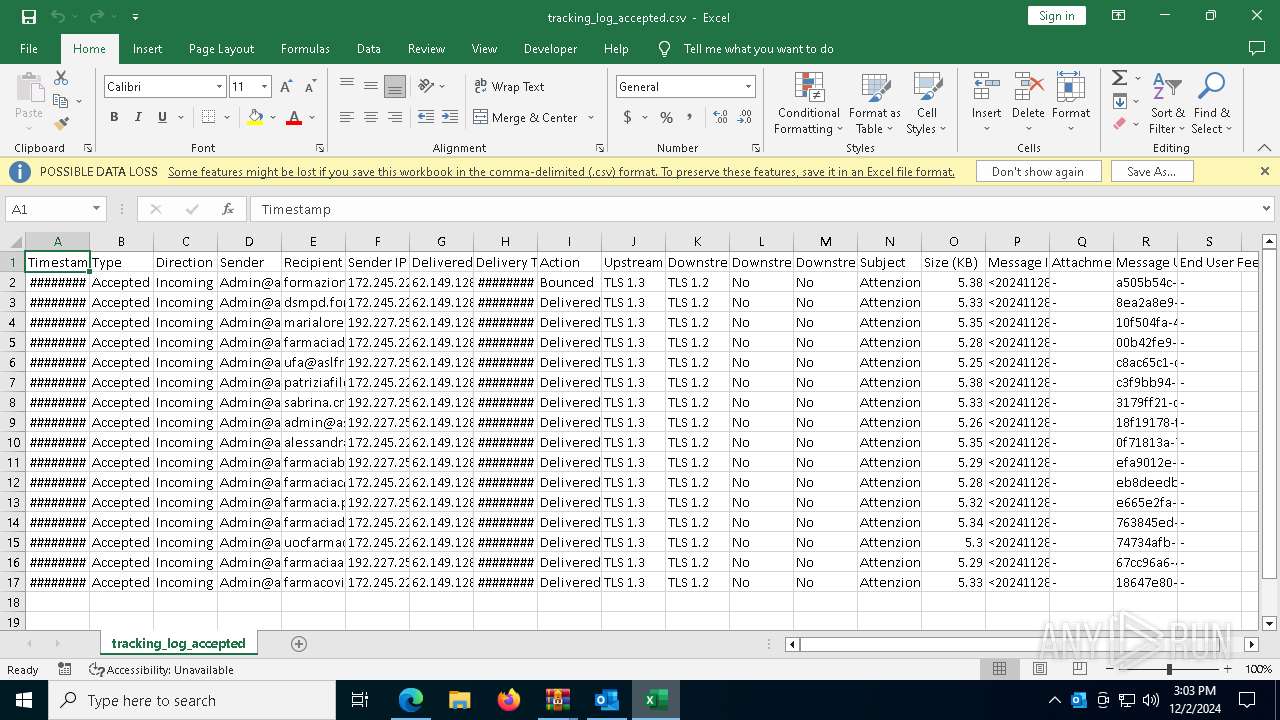Apply Comma Style
Screen dimensions: 1280x720
[691, 117]
